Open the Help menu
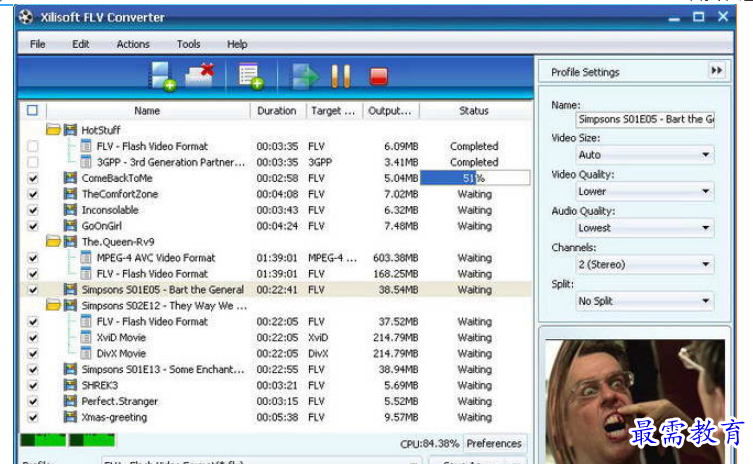753x464 pixels. [x=237, y=44]
